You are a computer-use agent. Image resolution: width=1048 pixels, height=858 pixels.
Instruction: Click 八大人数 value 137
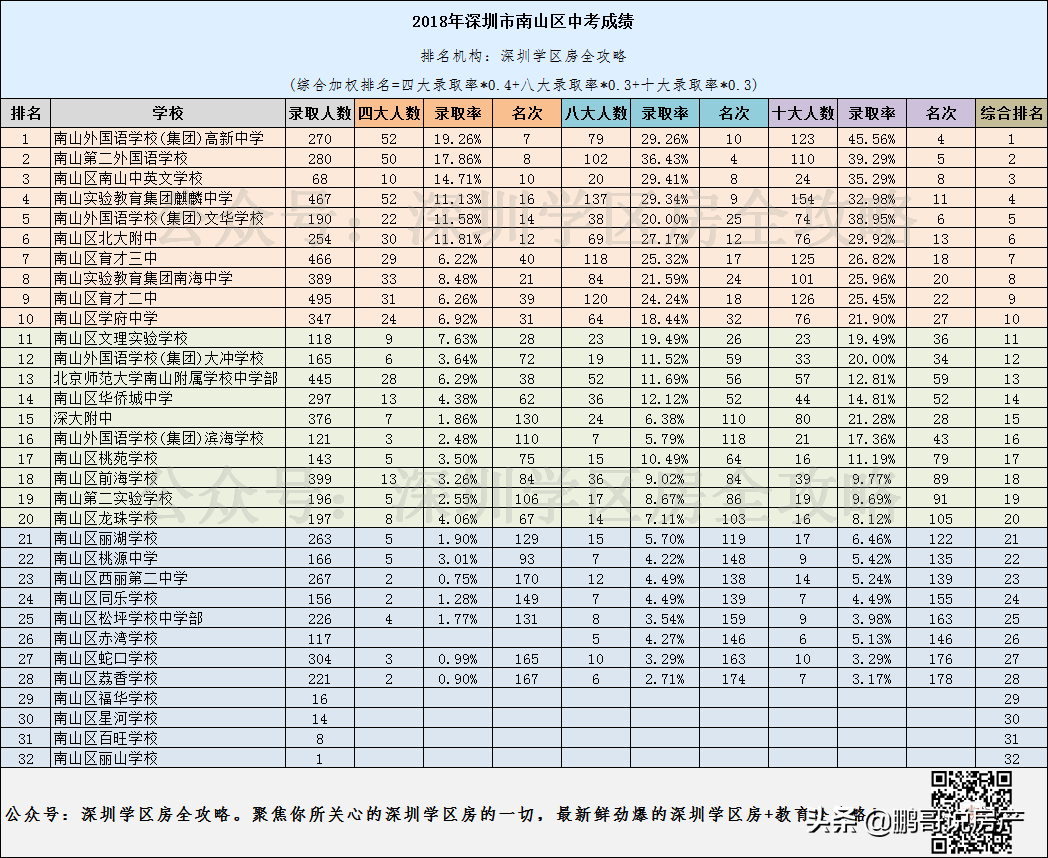tap(596, 199)
